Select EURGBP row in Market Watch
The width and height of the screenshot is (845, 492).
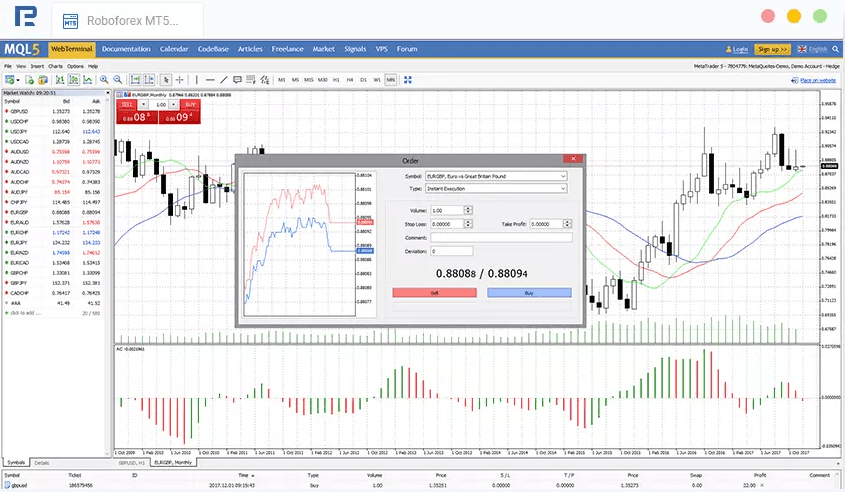click(x=53, y=212)
